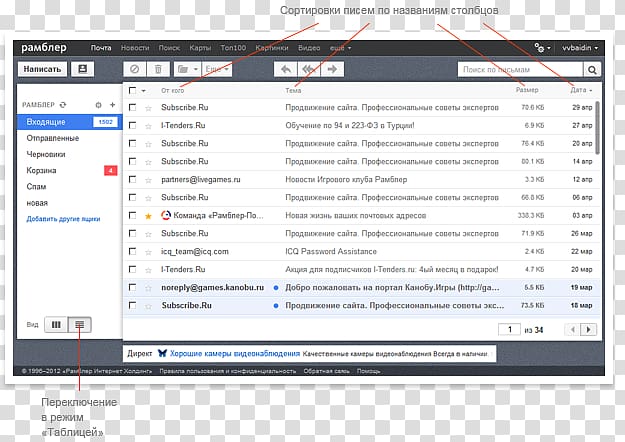The image size is (625, 442).
Task: Open the Спам folder
Action: (x=36, y=187)
